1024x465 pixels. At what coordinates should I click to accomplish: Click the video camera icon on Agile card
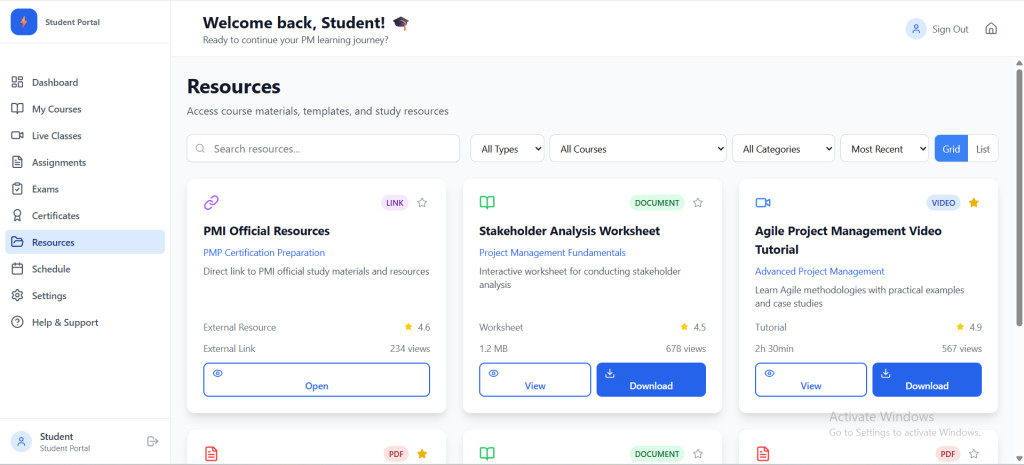tap(763, 203)
